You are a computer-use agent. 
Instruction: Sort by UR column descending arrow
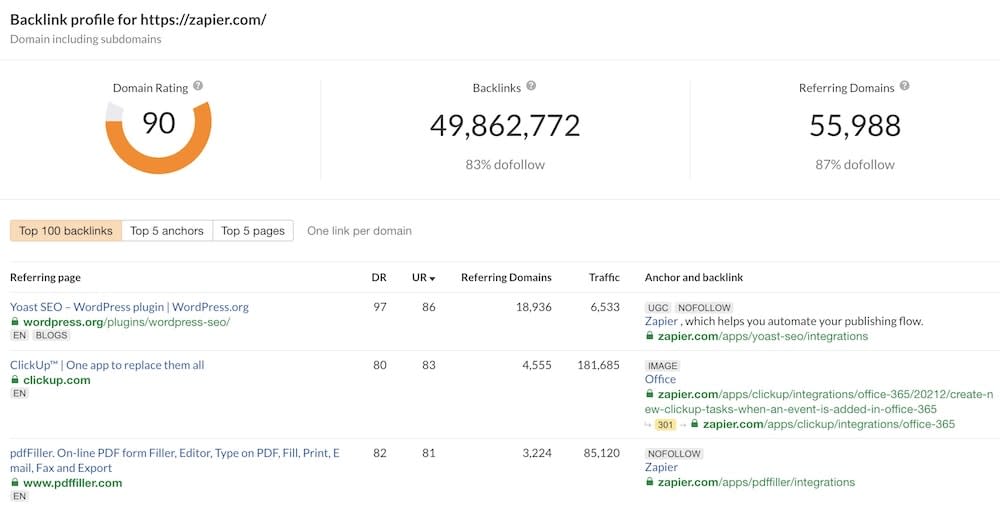click(432, 279)
